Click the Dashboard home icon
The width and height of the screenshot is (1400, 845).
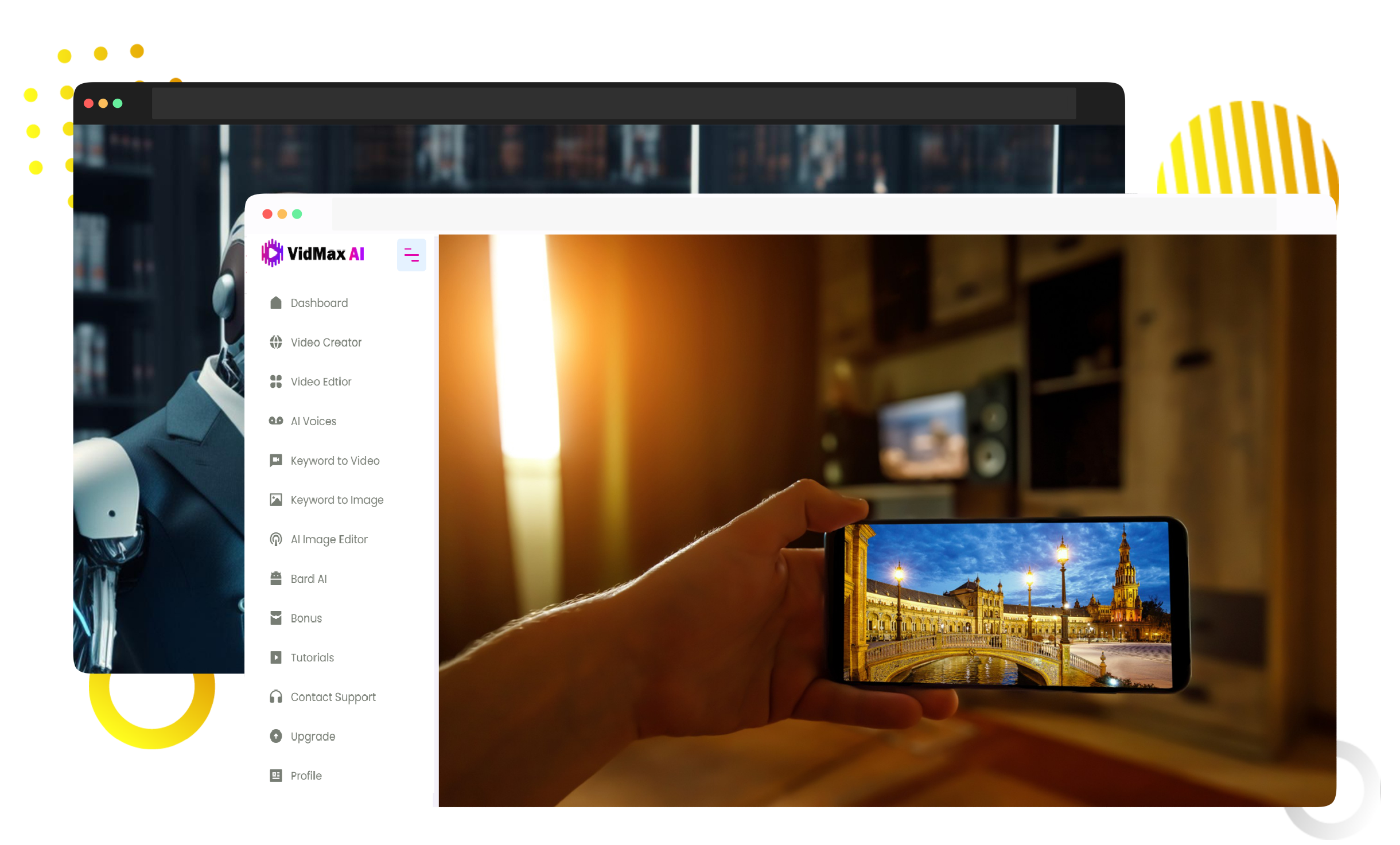click(275, 303)
